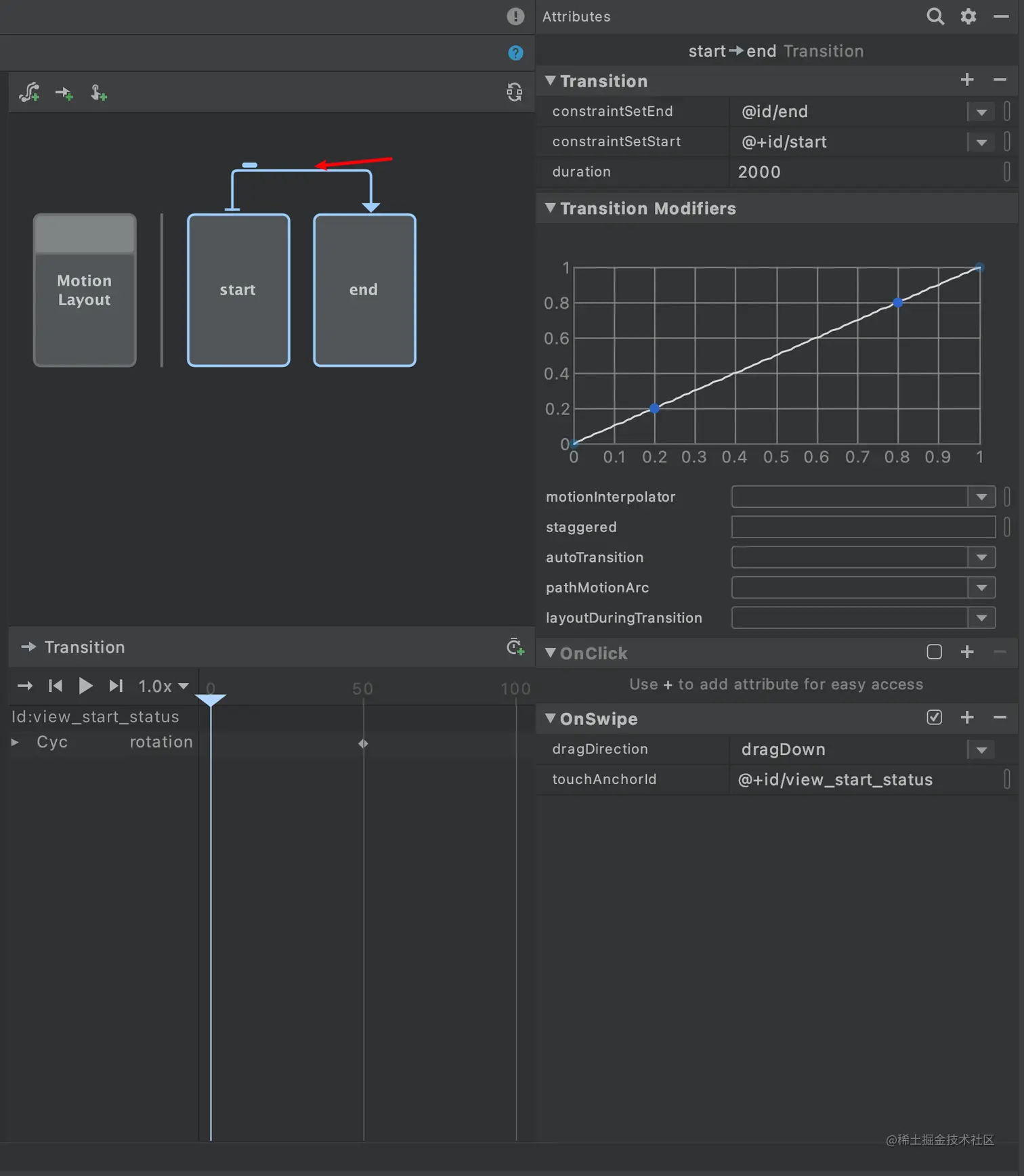The width and height of the screenshot is (1024, 1176).
Task: Collapse the OnSwipe section
Action: pyautogui.click(x=551, y=718)
